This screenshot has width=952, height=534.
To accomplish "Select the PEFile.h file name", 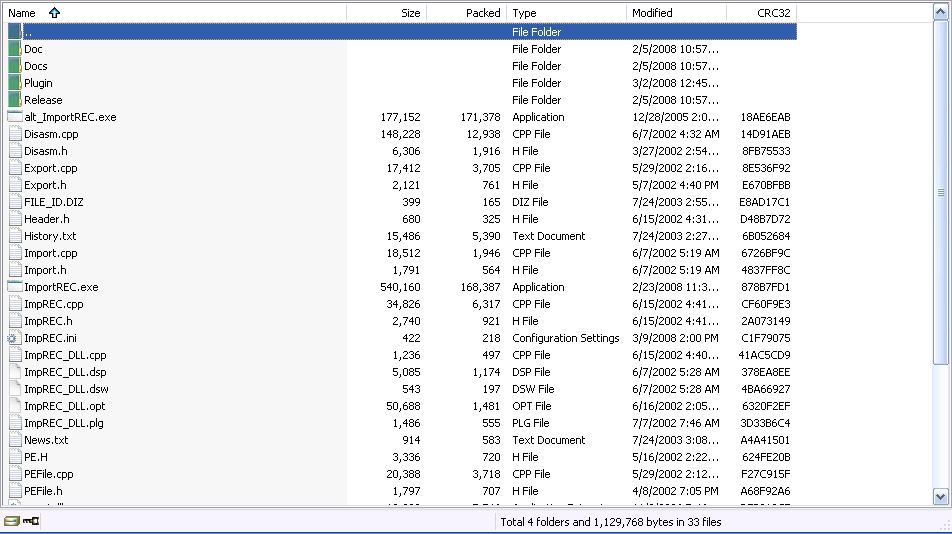I will point(43,491).
